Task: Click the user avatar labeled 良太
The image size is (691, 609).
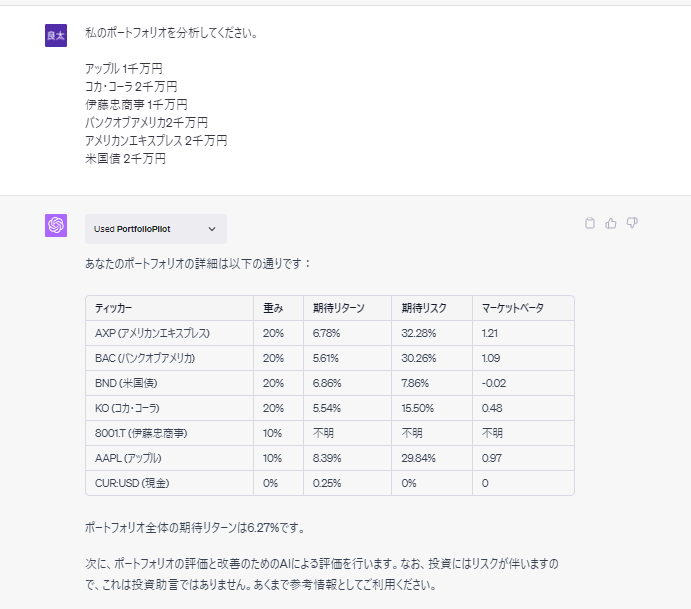Action: coord(56,36)
